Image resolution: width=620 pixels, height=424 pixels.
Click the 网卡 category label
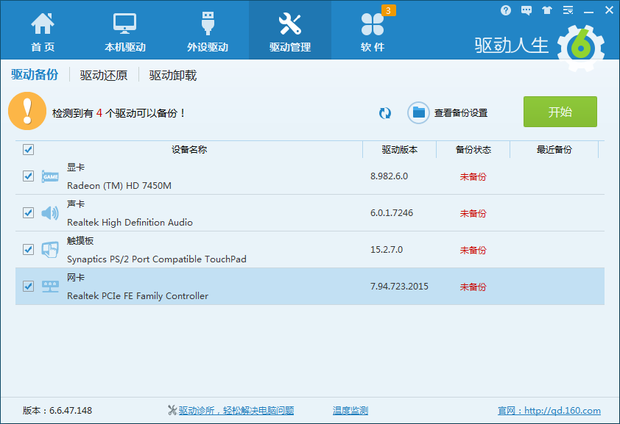76,278
